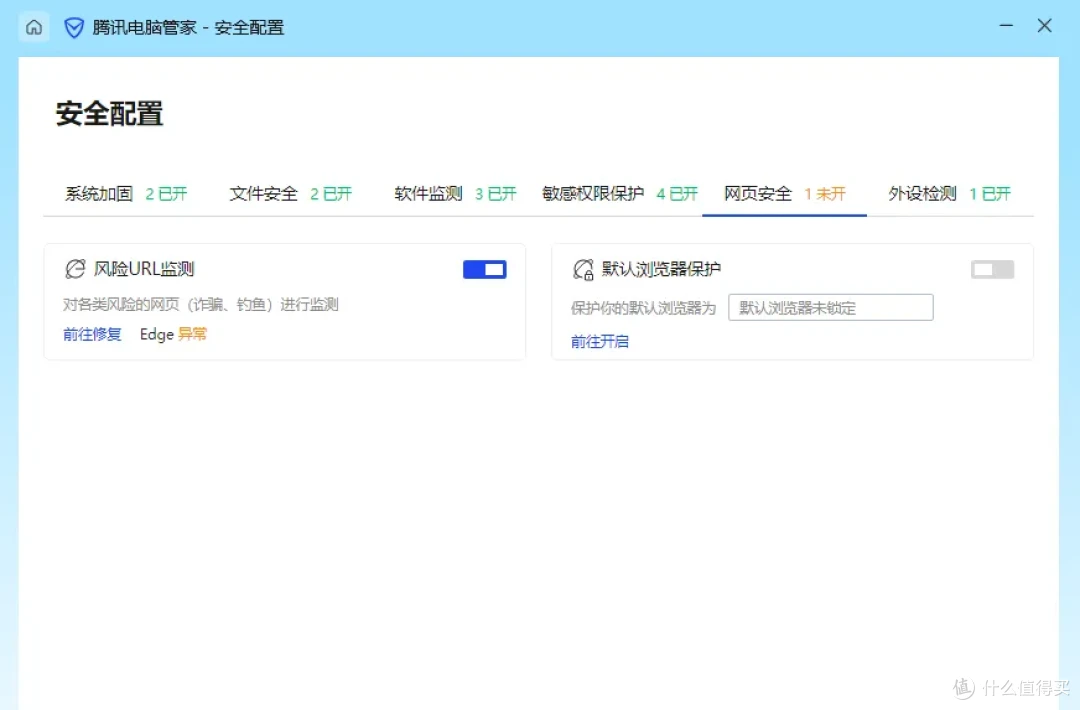Open the 软件监测 tab

click(455, 194)
